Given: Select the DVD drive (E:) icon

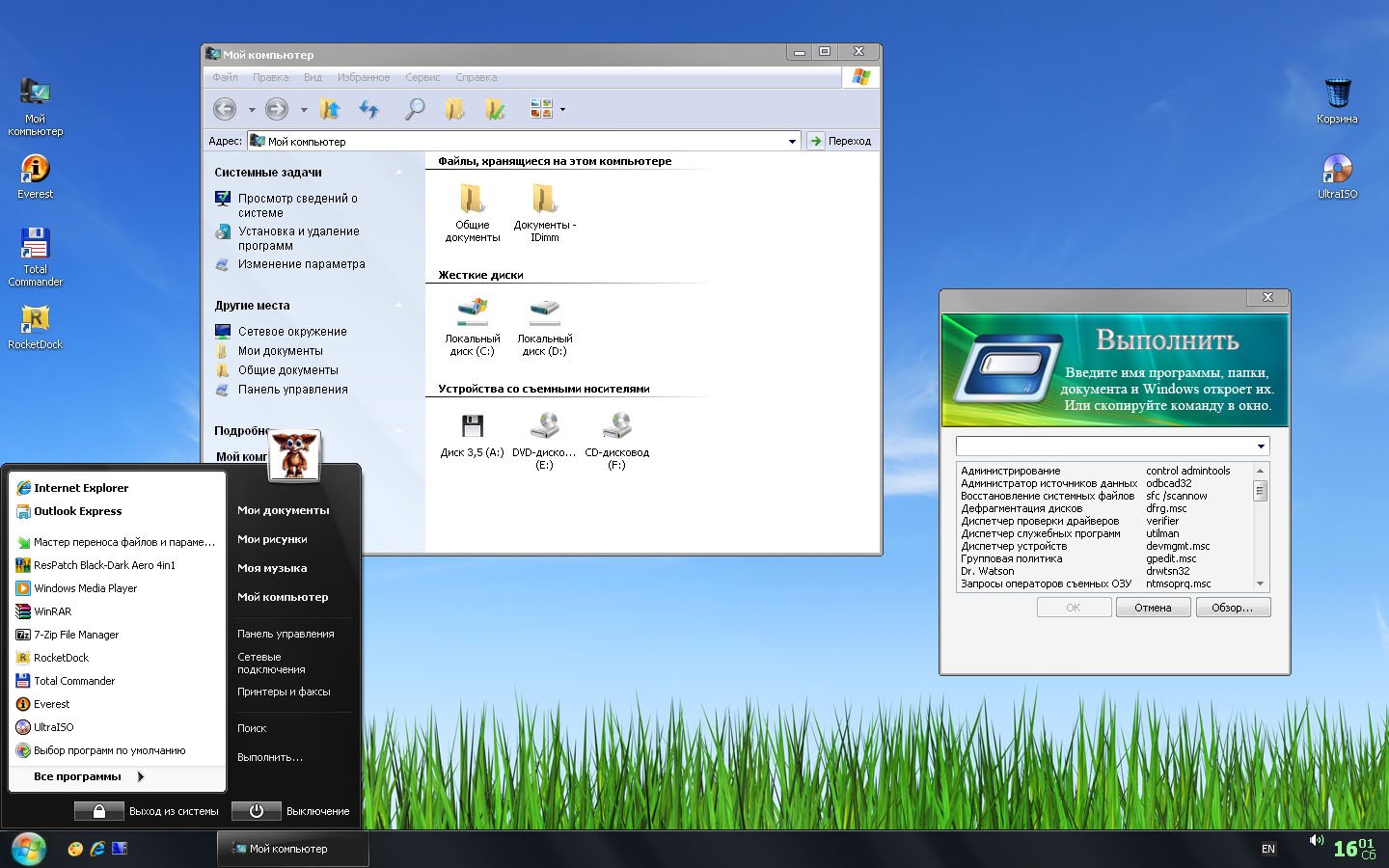Looking at the screenshot, I should click(545, 427).
